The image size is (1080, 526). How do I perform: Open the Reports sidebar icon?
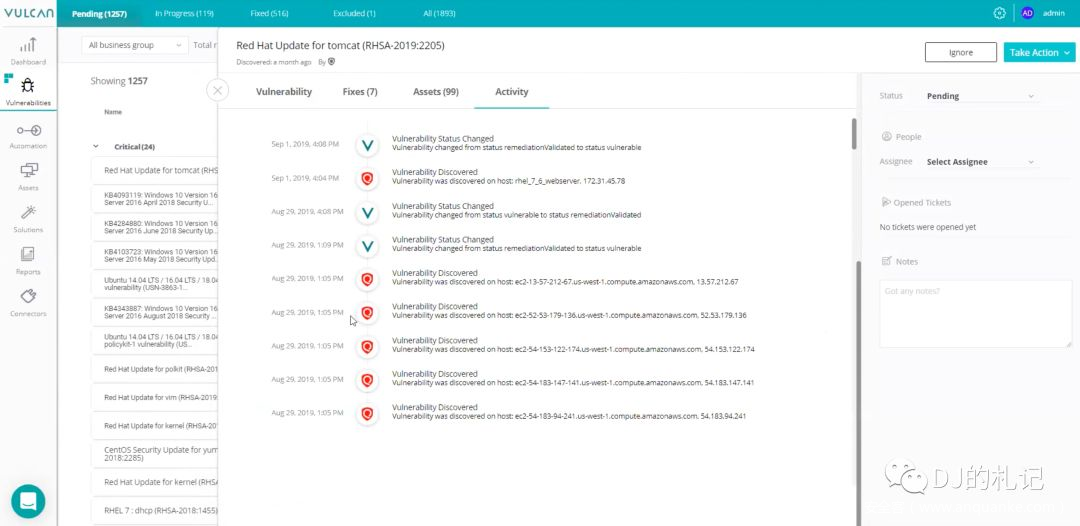28,260
